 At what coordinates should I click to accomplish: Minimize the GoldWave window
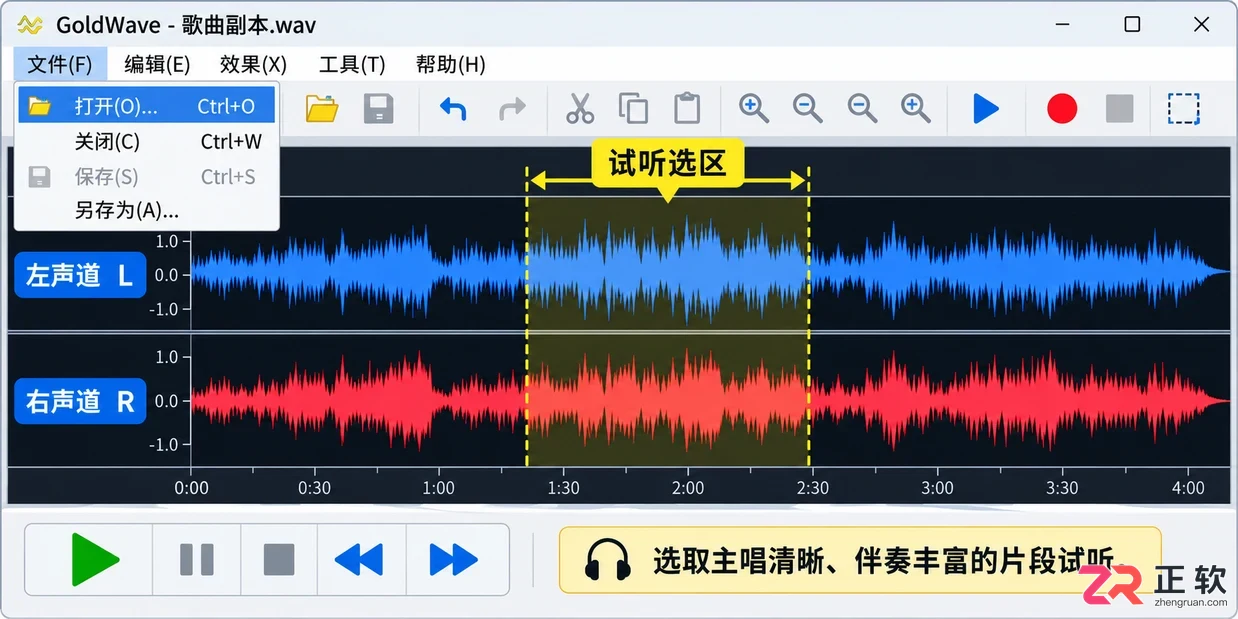point(1061,24)
